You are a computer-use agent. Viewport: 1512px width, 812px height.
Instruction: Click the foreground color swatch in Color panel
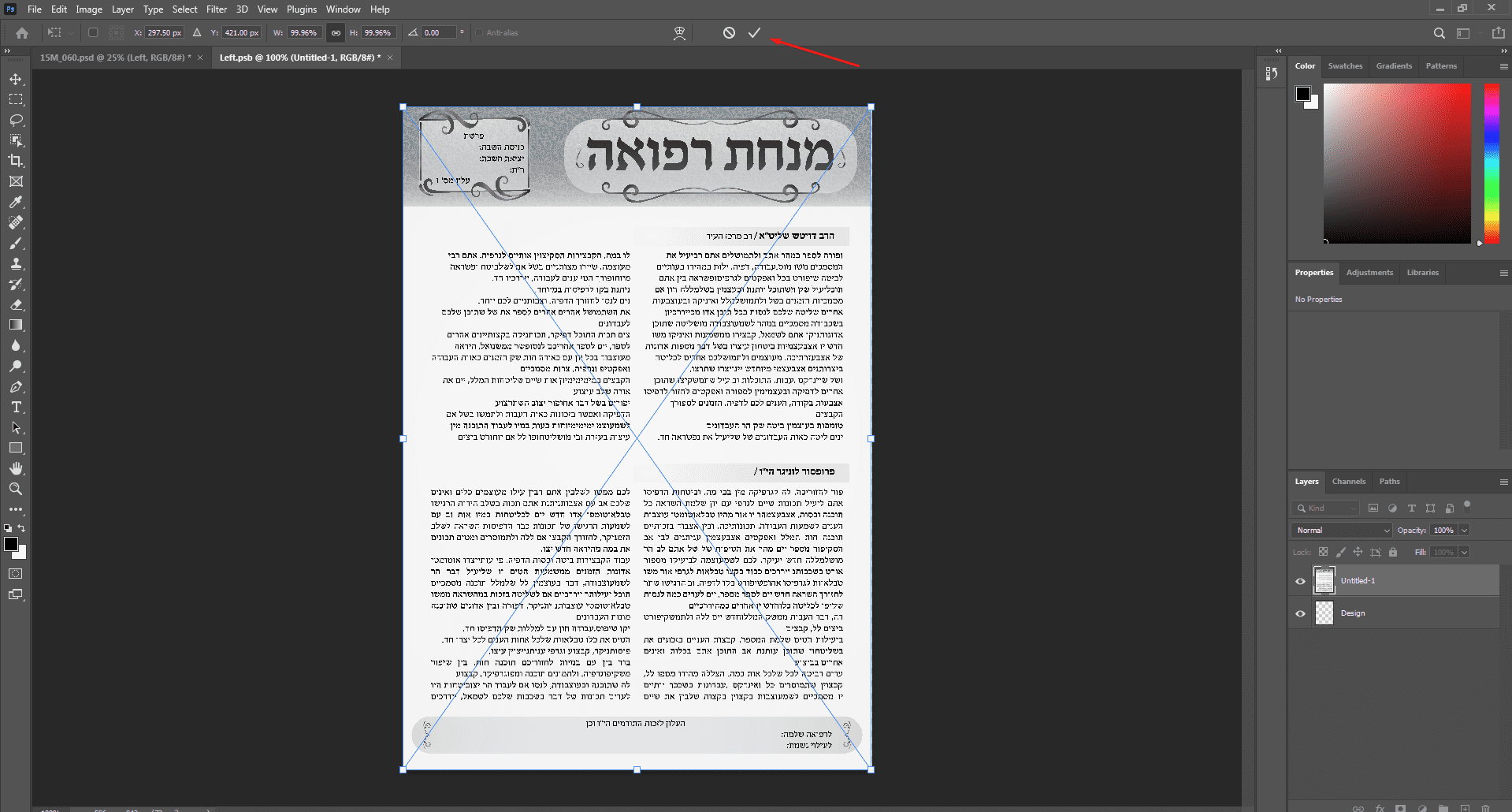click(x=1303, y=94)
